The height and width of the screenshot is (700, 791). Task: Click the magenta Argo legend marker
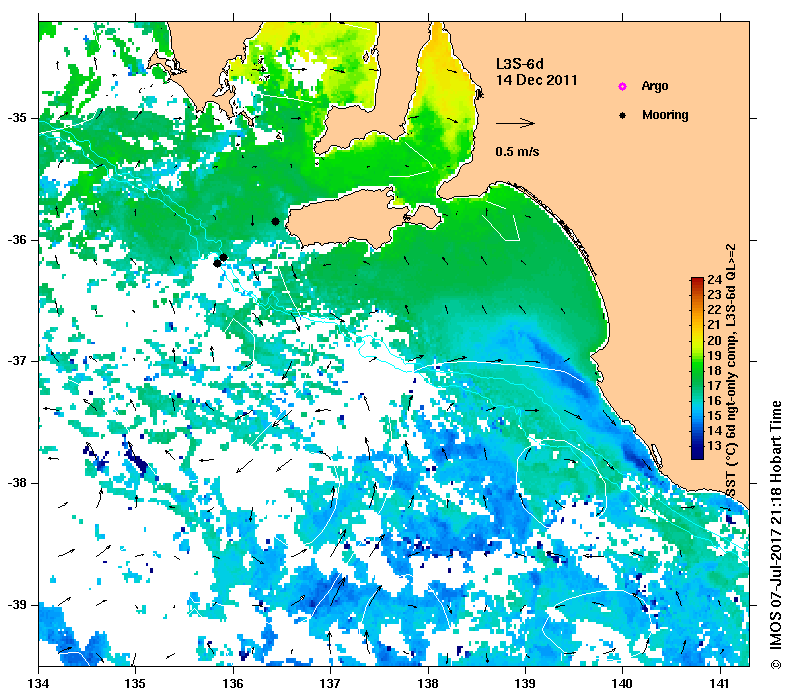pos(623,87)
